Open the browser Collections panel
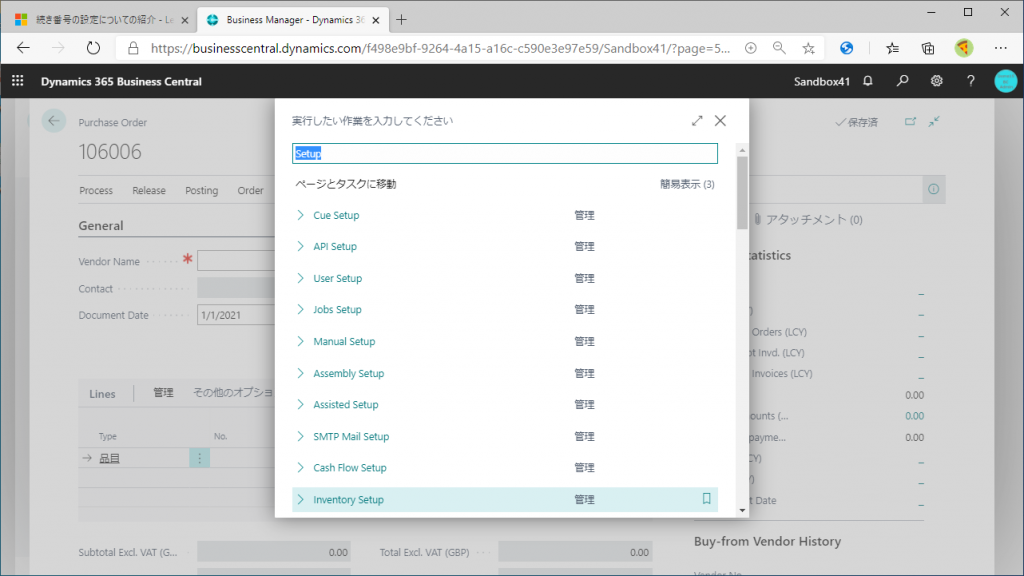The height and width of the screenshot is (576, 1024). tap(928, 48)
